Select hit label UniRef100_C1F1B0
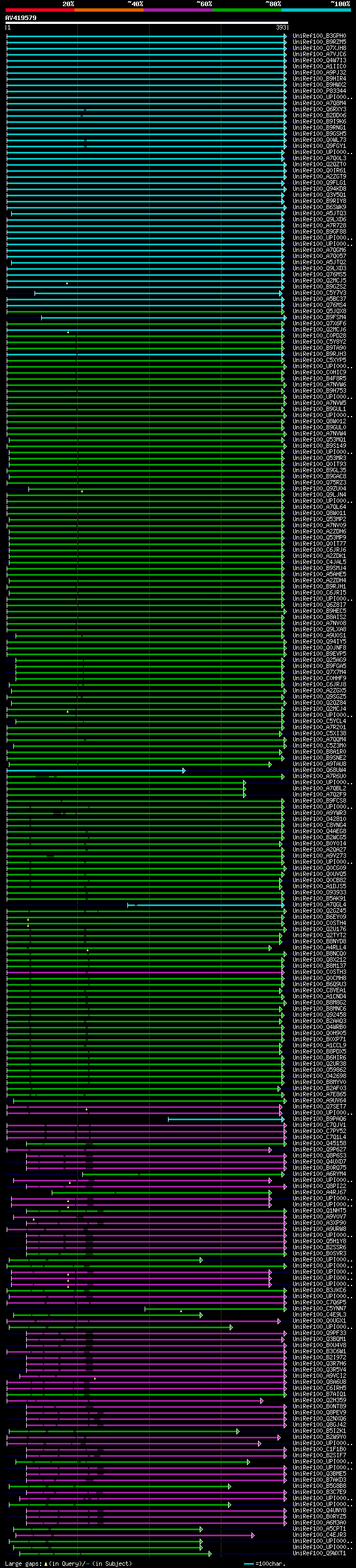This screenshot has height=1568, width=356. [319, 1450]
